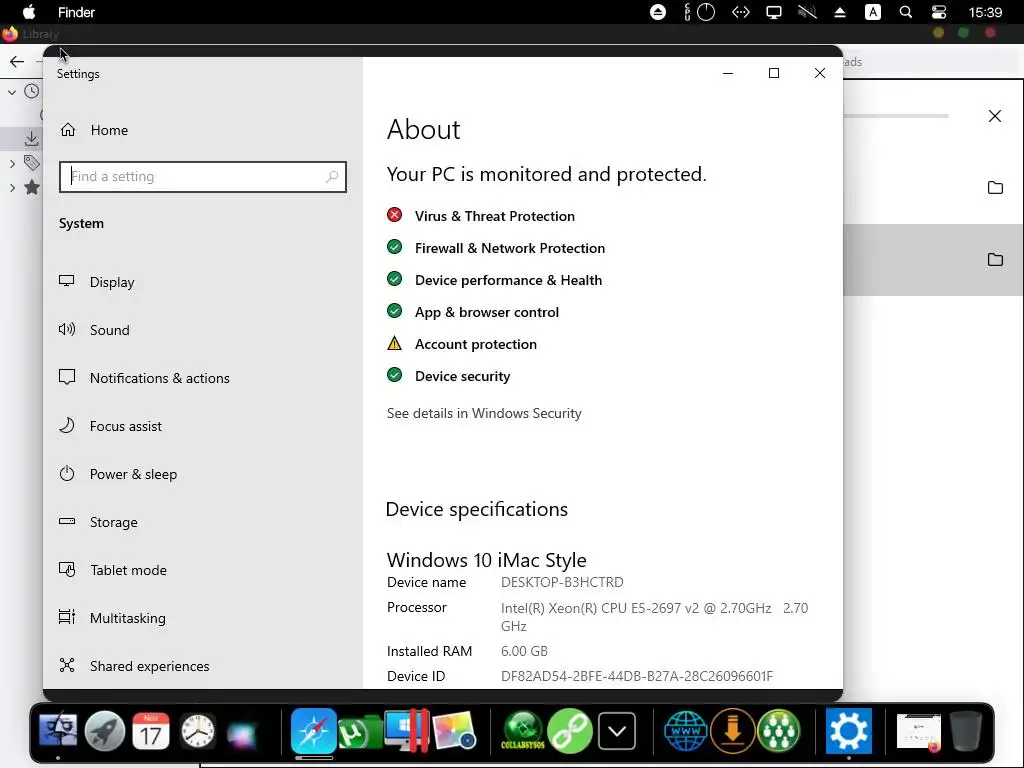Click the Device ID value
1024x768 pixels.
pyautogui.click(x=637, y=676)
